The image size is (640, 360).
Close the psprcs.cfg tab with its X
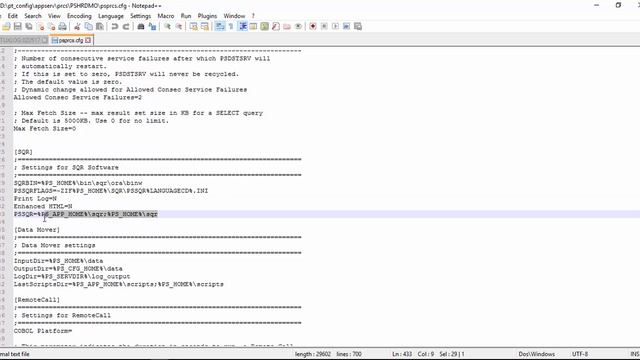(88, 40)
